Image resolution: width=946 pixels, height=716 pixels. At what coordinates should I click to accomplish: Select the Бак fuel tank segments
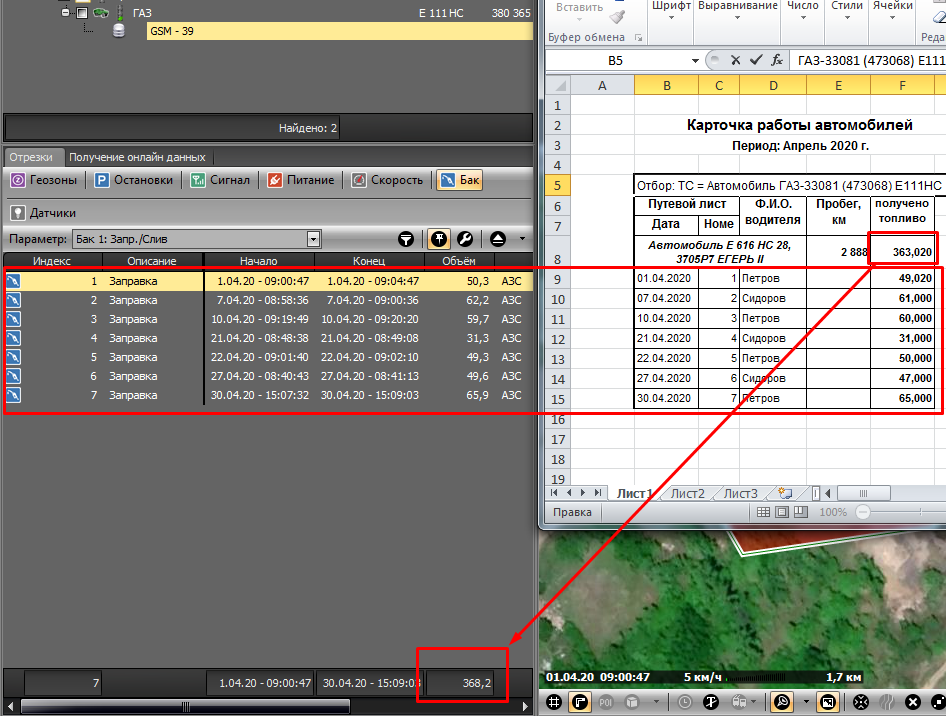click(460, 180)
